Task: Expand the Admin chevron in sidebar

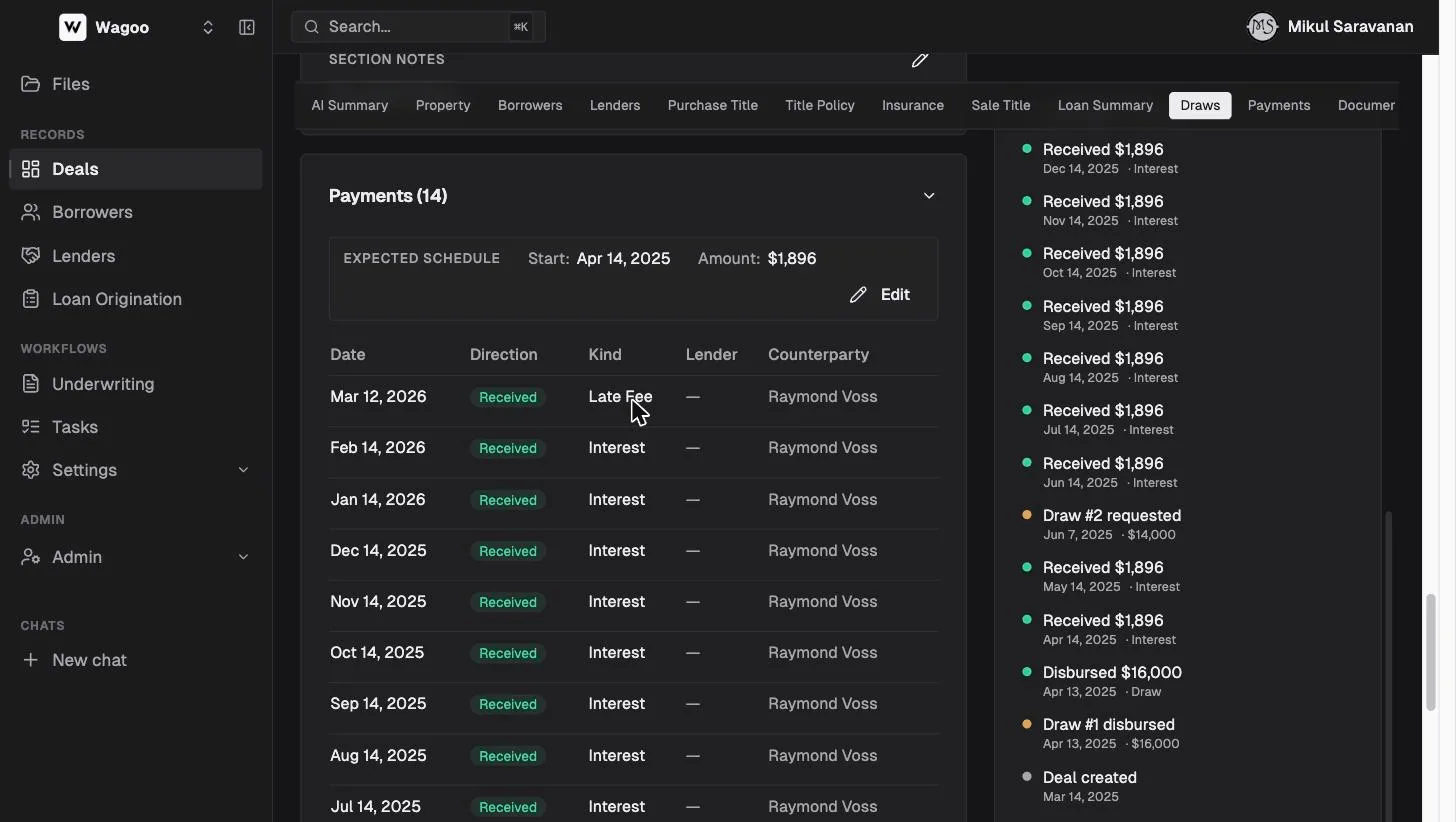Action: pyautogui.click(x=243, y=557)
